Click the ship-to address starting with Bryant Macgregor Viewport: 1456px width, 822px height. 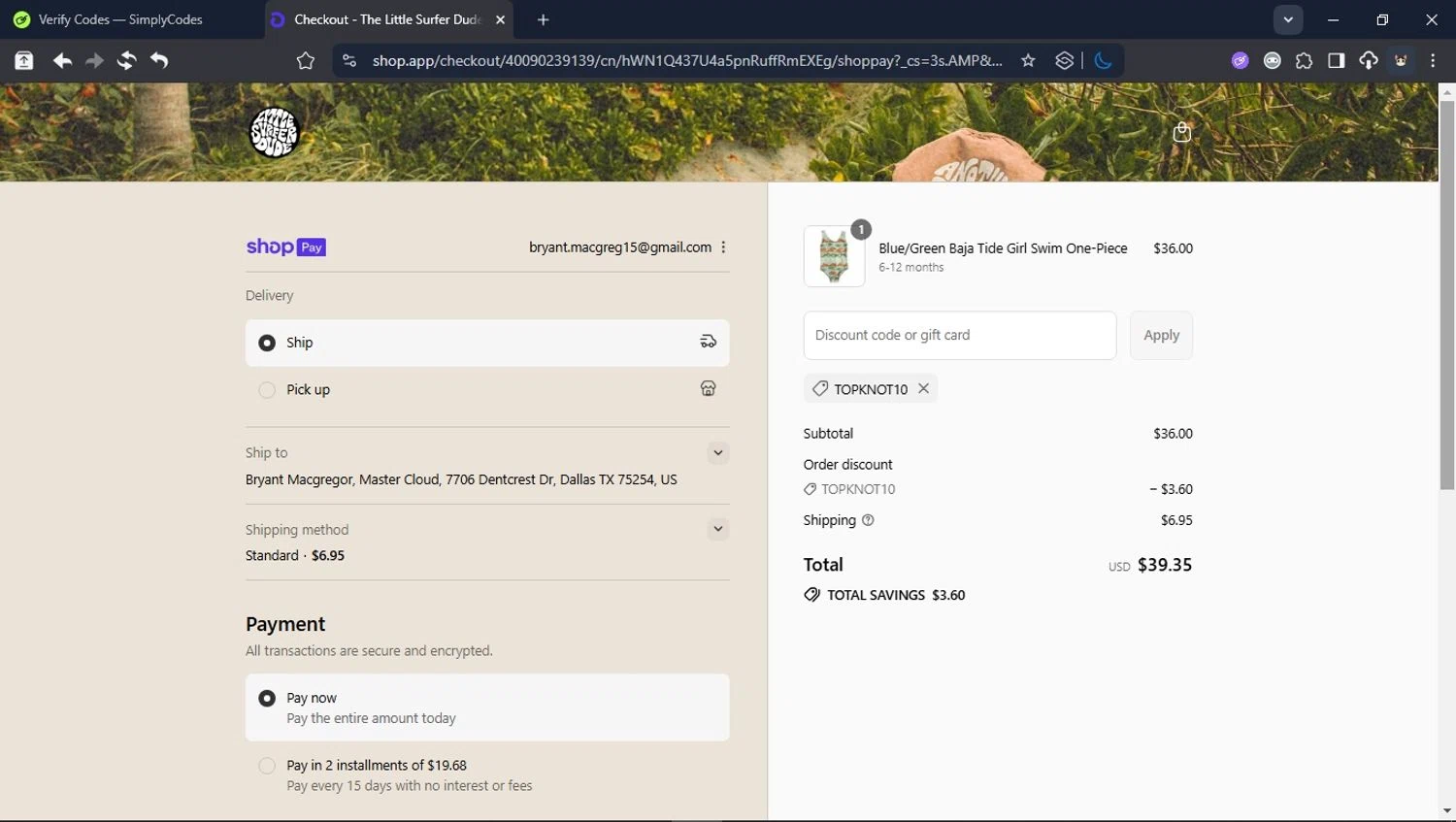(461, 479)
